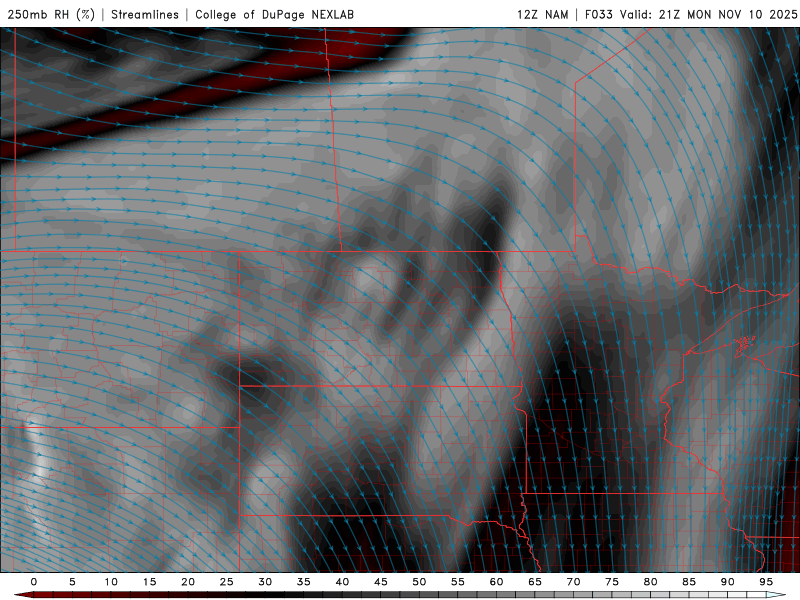Click legend value '60' on the color scale

click(x=496, y=582)
